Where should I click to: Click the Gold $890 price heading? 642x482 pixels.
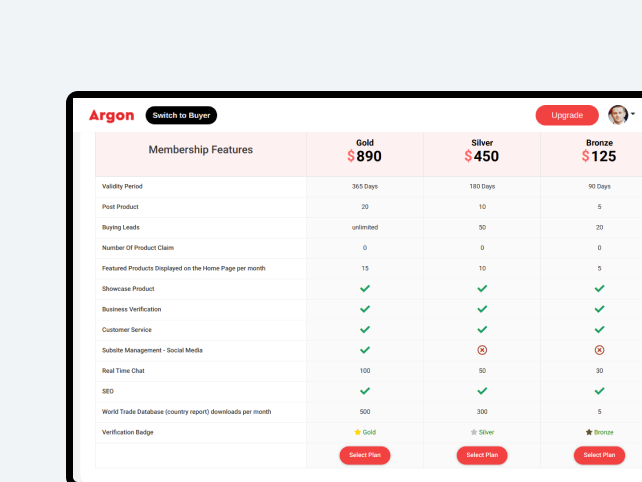click(x=365, y=156)
